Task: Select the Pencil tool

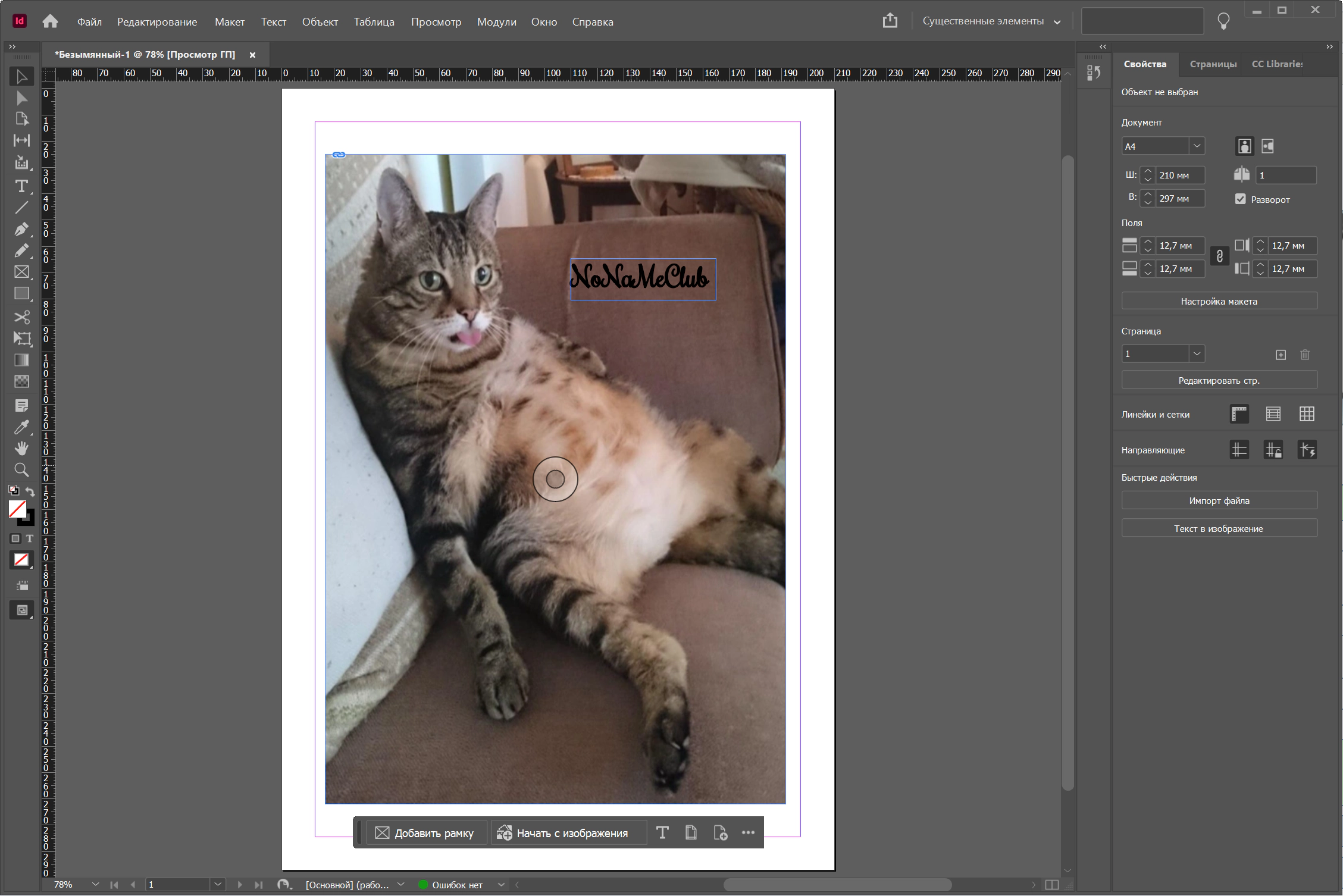Action: [x=21, y=250]
